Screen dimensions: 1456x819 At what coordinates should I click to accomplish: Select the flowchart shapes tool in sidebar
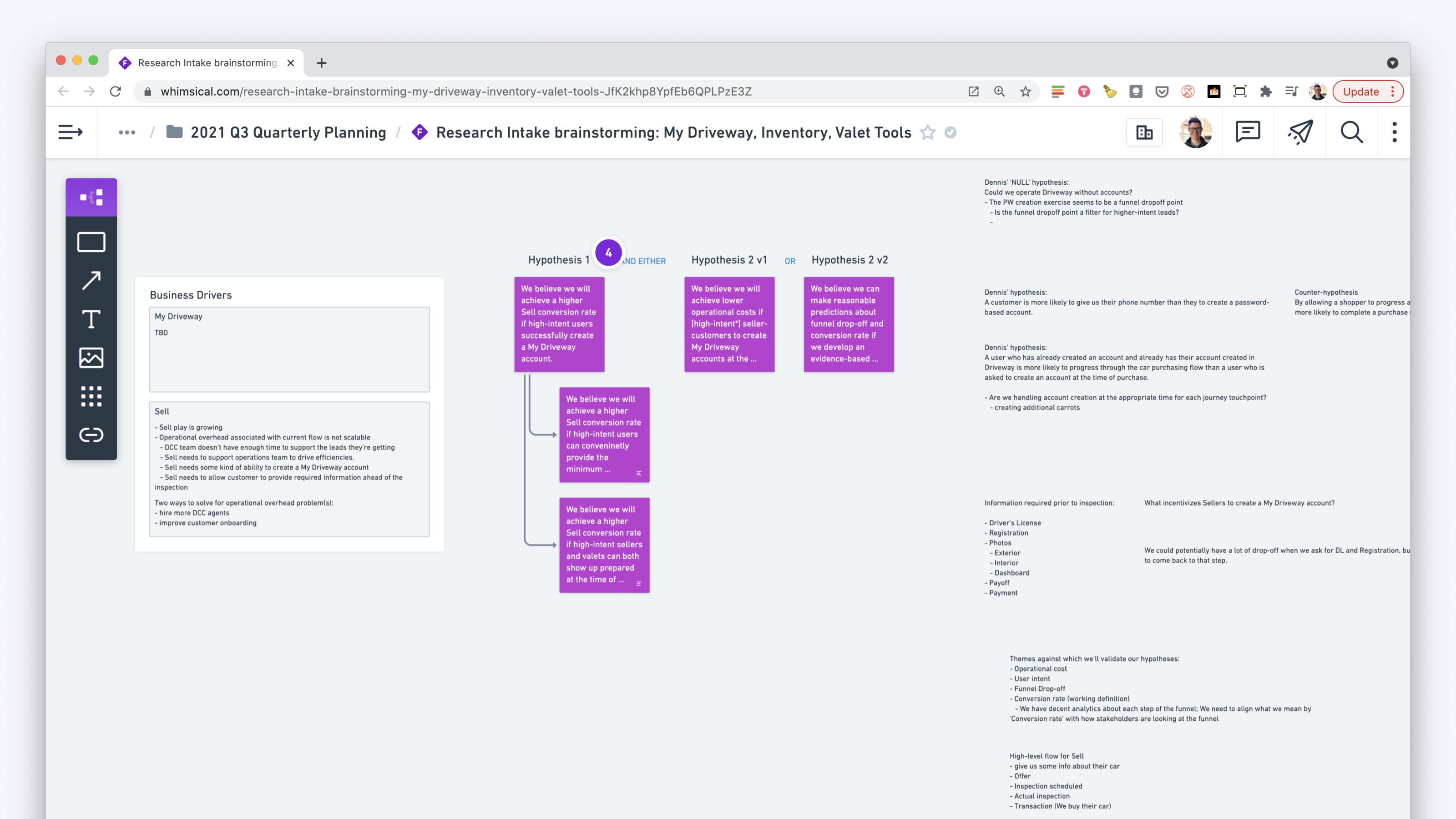[91, 197]
